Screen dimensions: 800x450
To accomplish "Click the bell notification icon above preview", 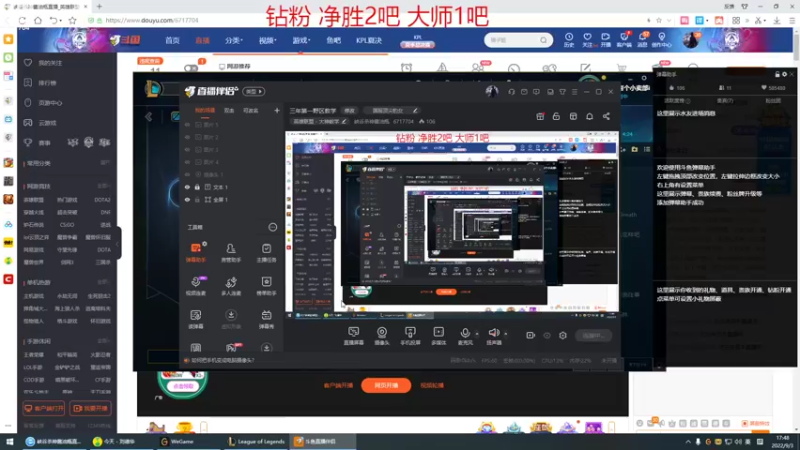I will [x=589, y=116].
